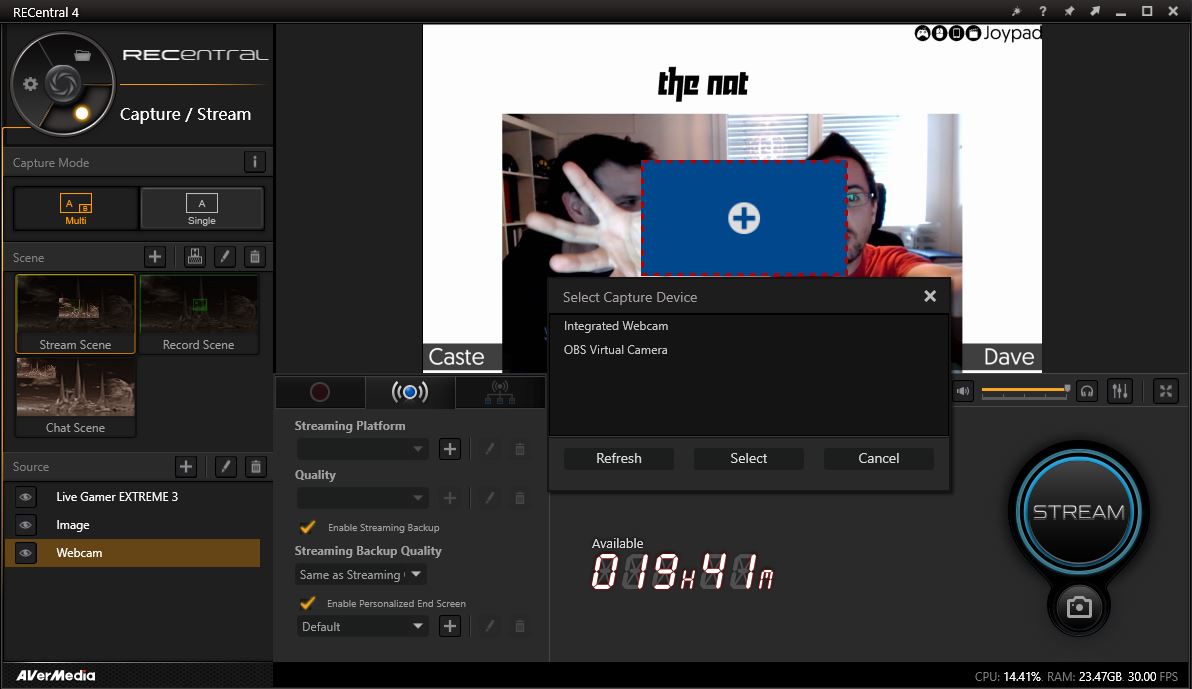Click the Capture / Stream glowing wheel dot
This screenshot has width=1192, height=689.
81,113
